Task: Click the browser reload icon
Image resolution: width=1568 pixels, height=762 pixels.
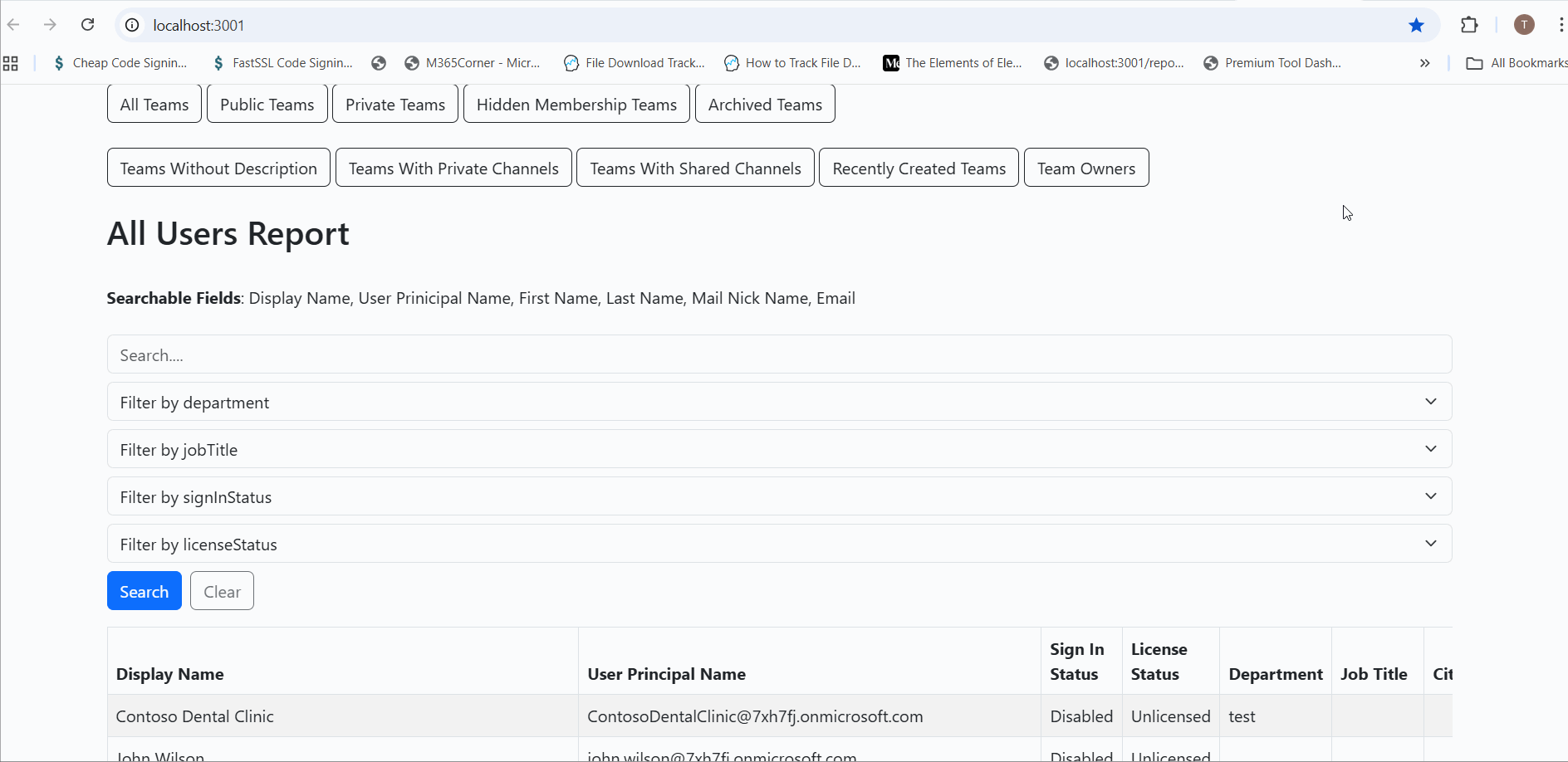Action: click(87, 25)
